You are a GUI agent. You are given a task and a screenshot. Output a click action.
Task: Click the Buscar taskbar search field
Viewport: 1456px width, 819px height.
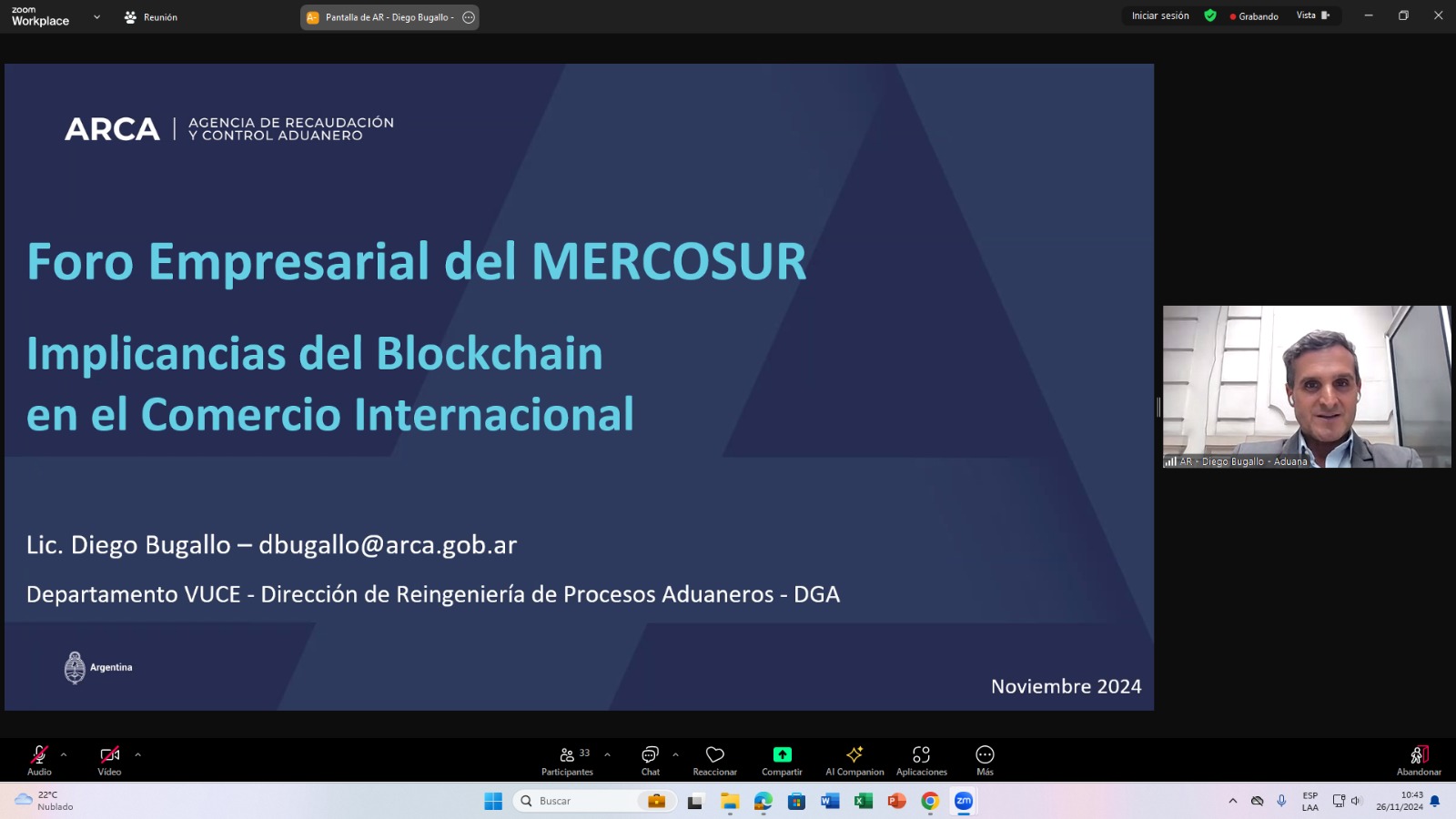[x=593, y=801]
